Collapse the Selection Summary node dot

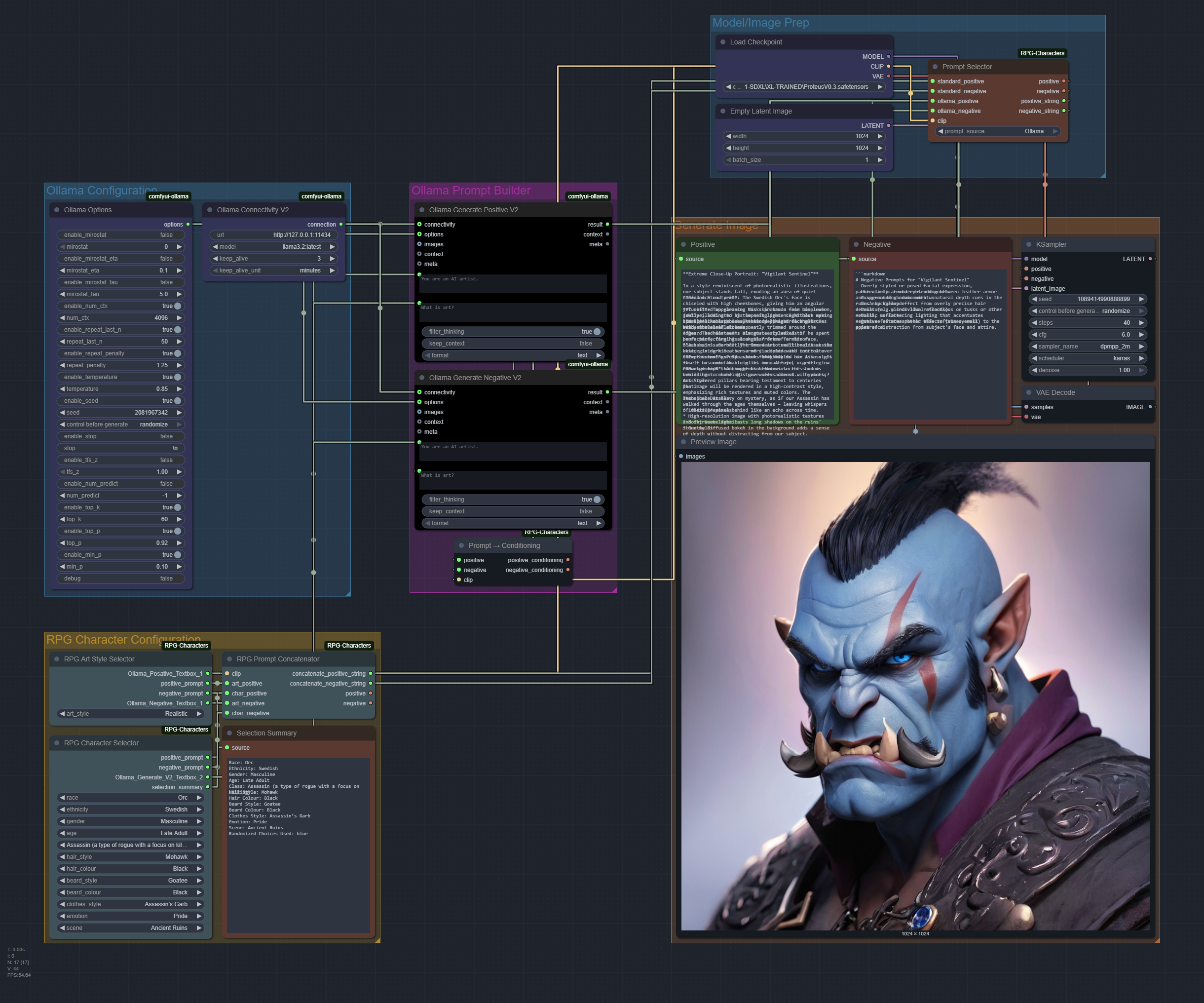click(x=229, y=733)
